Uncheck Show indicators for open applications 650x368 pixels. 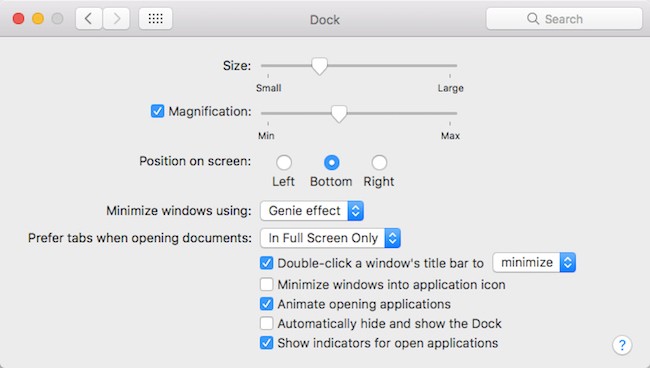[267, 343]
